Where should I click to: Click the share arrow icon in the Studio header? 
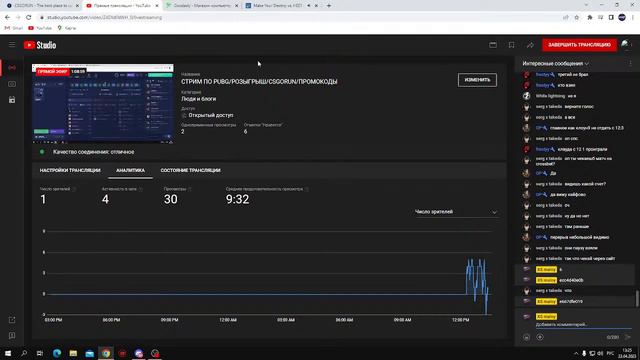click(530, 45)
